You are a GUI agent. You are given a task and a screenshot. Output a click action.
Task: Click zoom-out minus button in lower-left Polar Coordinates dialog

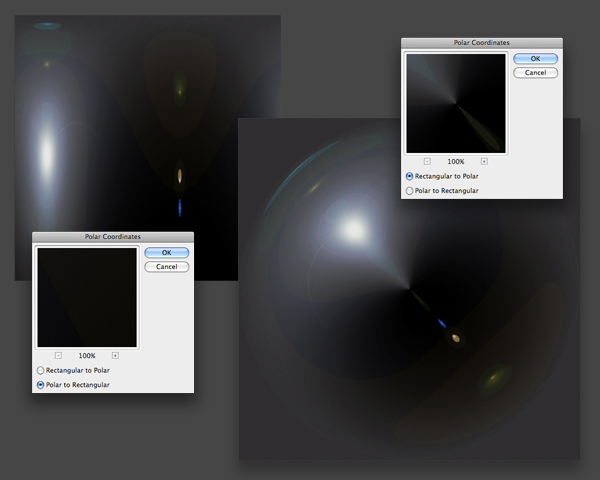[x=58, y=355]
